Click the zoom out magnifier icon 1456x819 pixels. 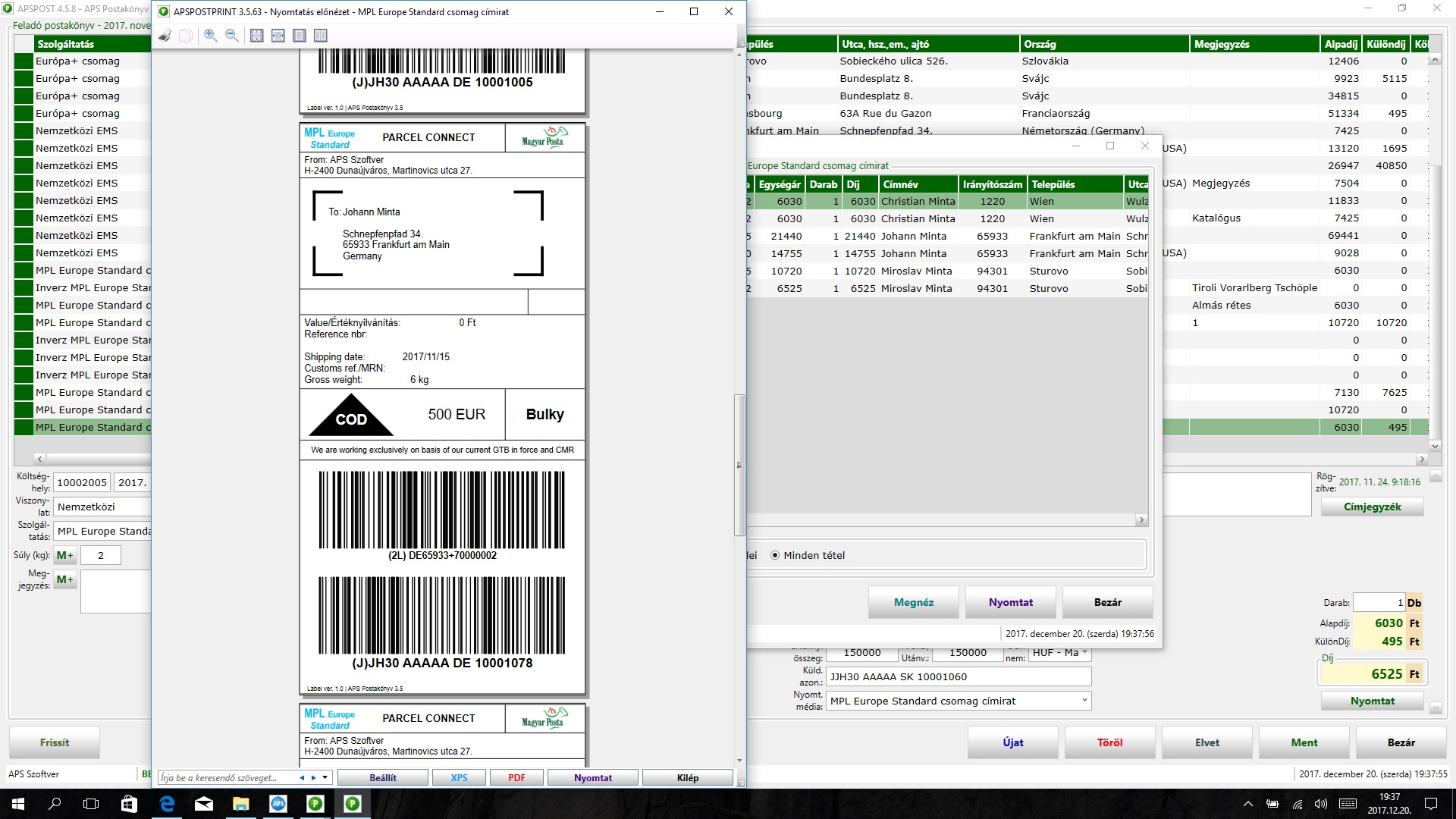point(232,36)
